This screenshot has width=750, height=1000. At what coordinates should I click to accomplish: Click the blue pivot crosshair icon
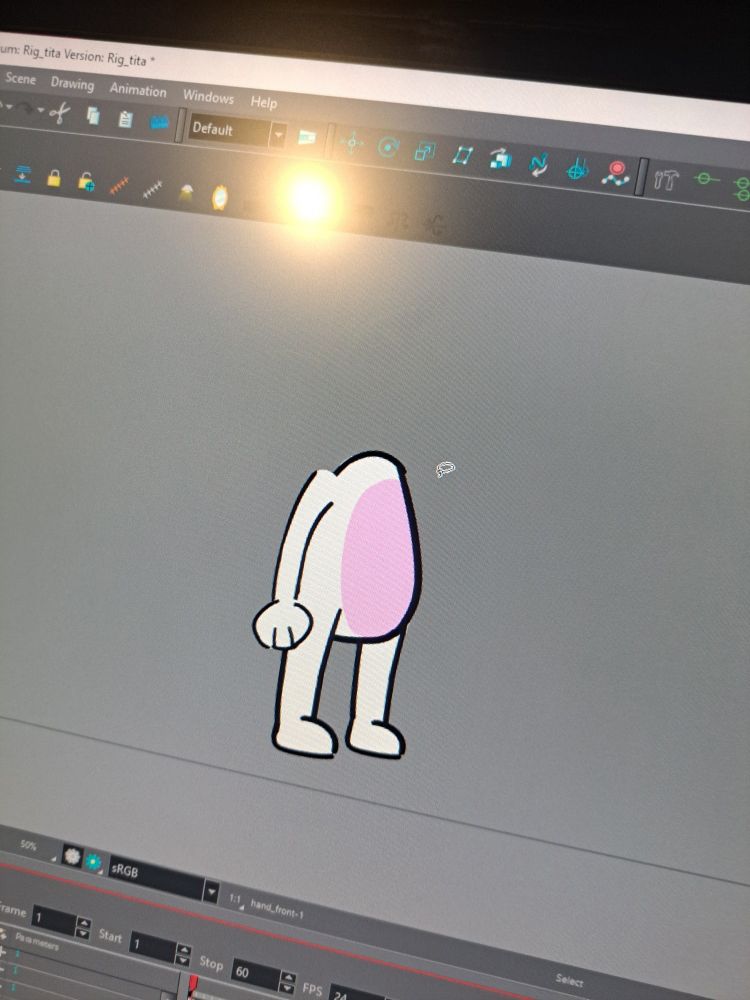point(577,169)
